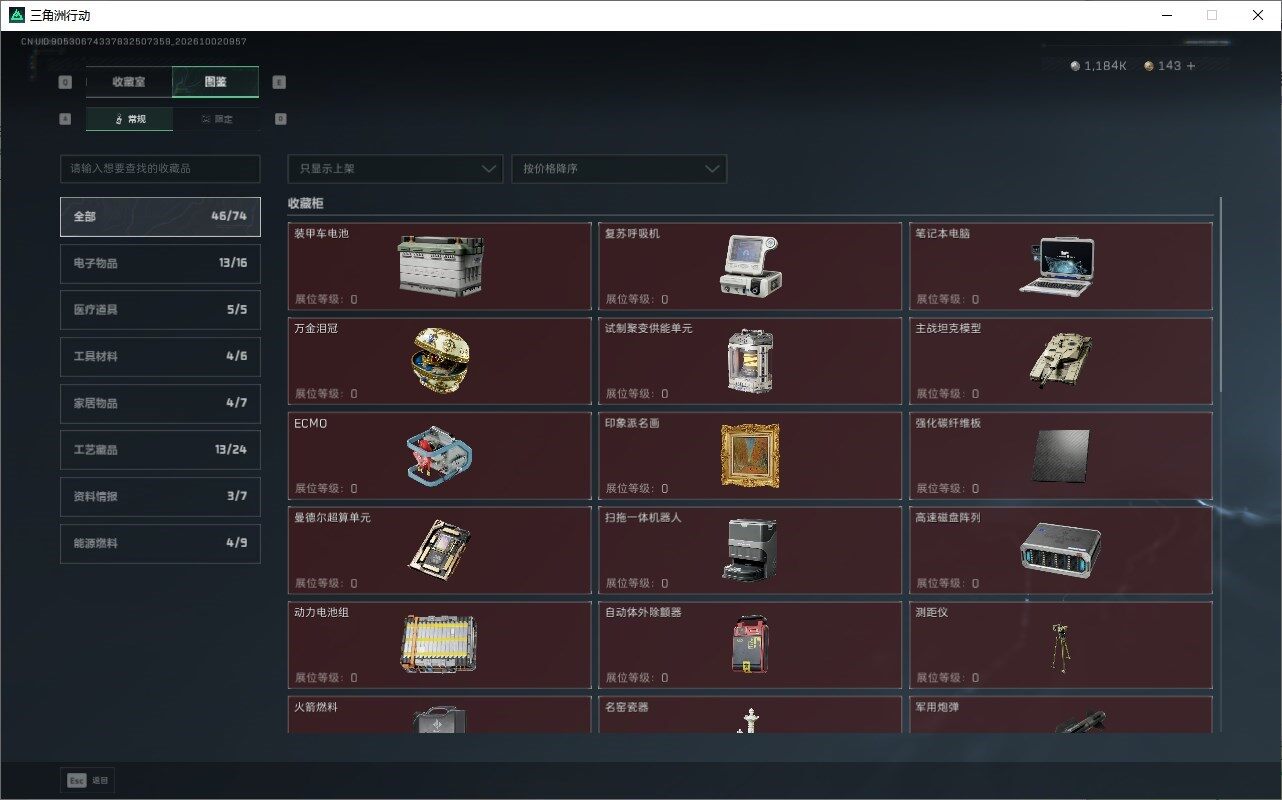Viewport: 1282px width, 800px height.
Task: Select the 强化碳纤维板 carbon panel icon
Action: (1061, 455)
